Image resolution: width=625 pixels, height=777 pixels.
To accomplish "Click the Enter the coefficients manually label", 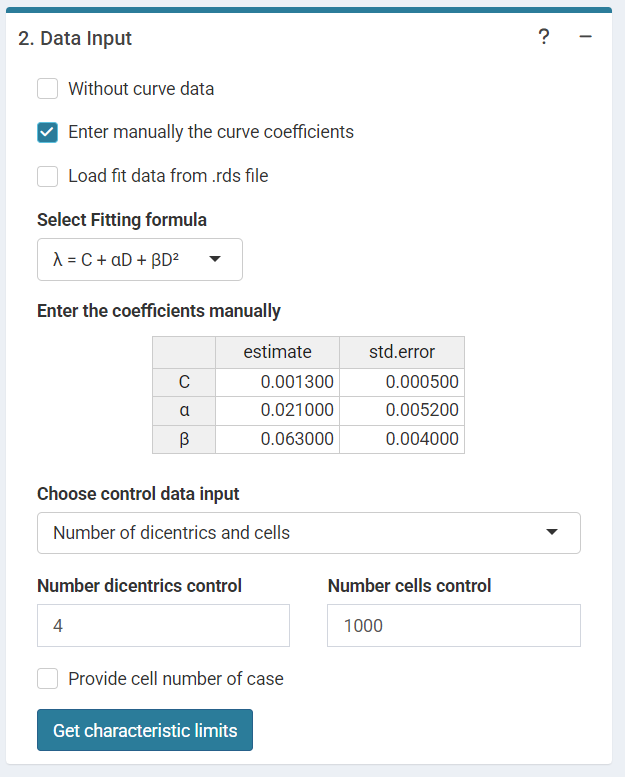I will tap(159, 311).
